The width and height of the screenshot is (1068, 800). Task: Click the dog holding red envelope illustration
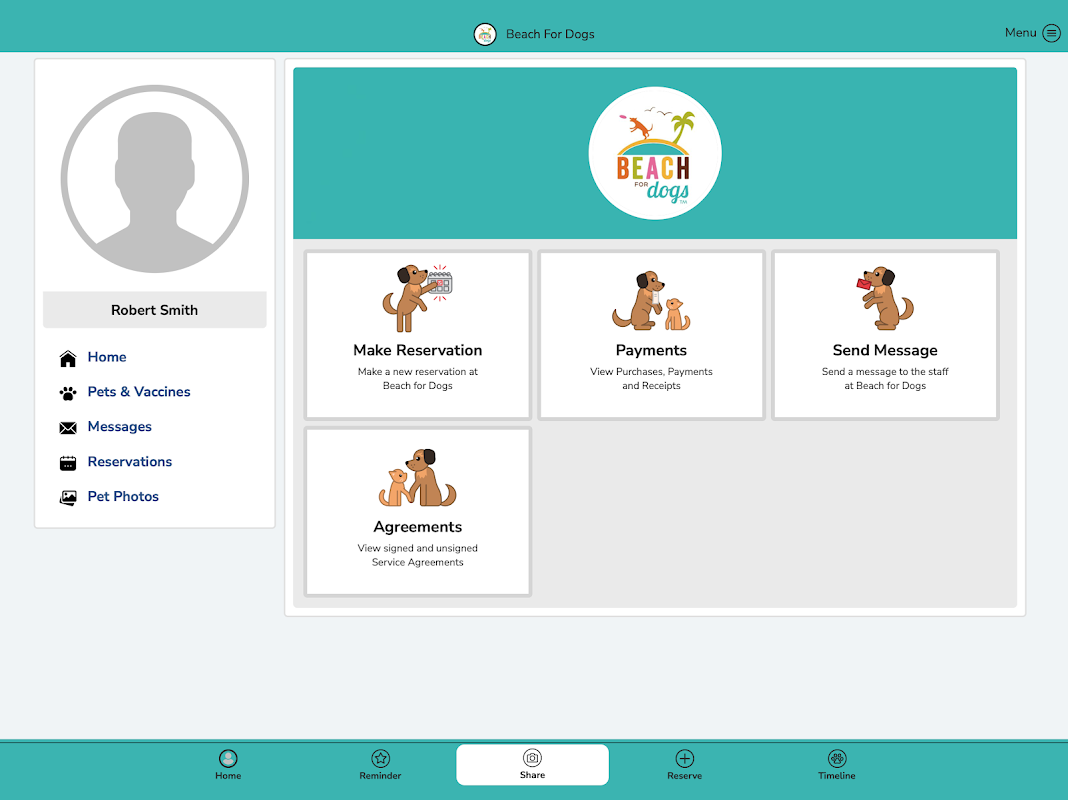pos(885,298)
